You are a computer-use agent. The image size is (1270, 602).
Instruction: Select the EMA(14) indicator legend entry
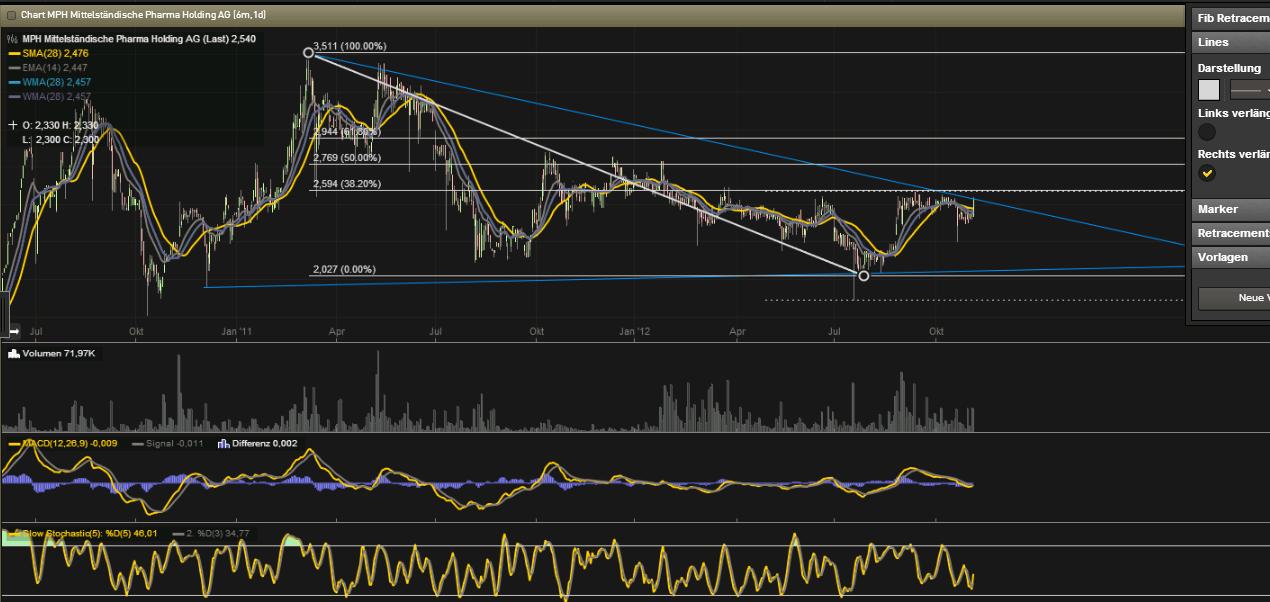pos(48,67)
